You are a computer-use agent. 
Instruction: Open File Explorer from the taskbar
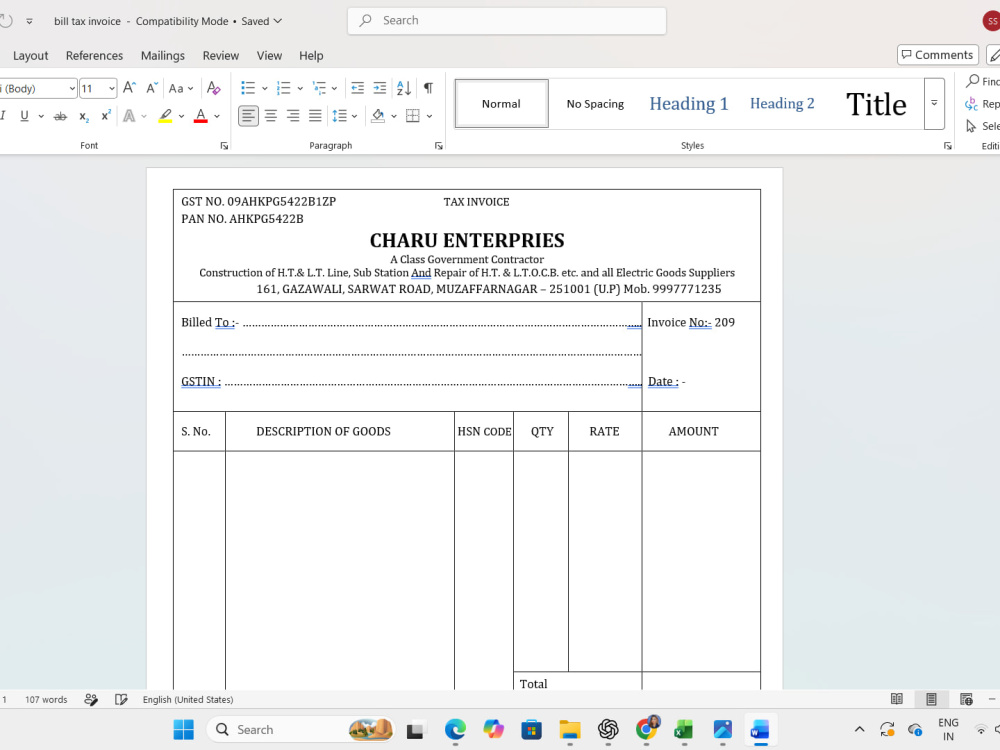pyautogui.click(x=570, y=730)
